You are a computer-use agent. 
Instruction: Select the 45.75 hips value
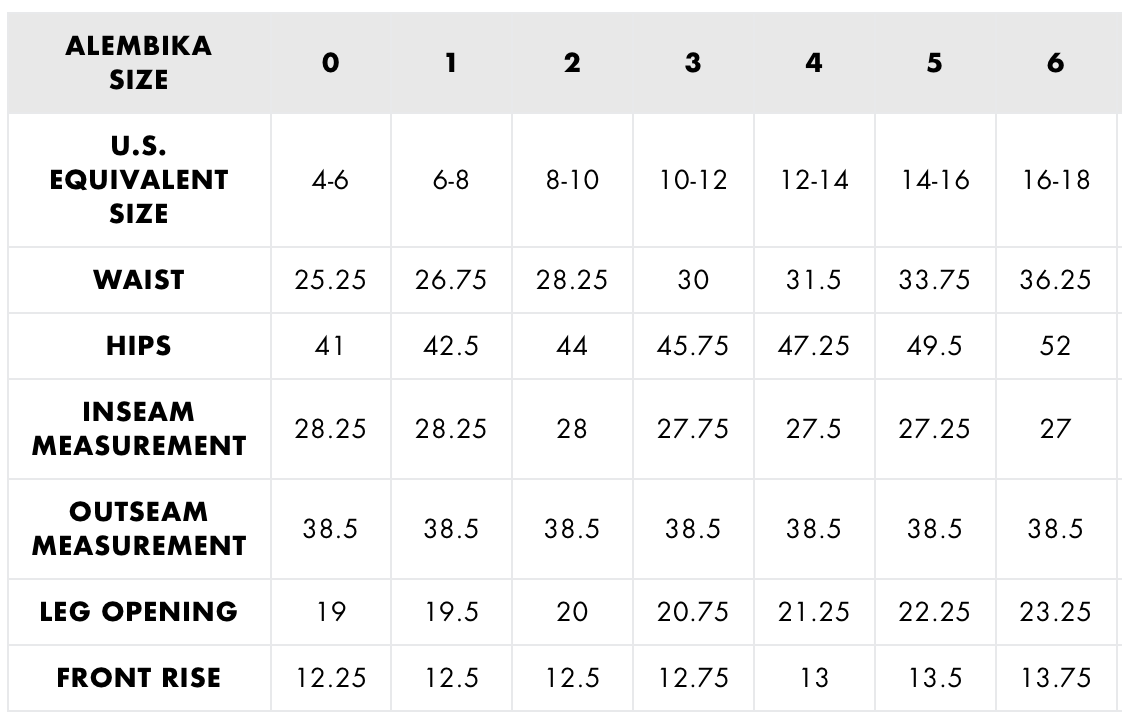coord(692,346)
